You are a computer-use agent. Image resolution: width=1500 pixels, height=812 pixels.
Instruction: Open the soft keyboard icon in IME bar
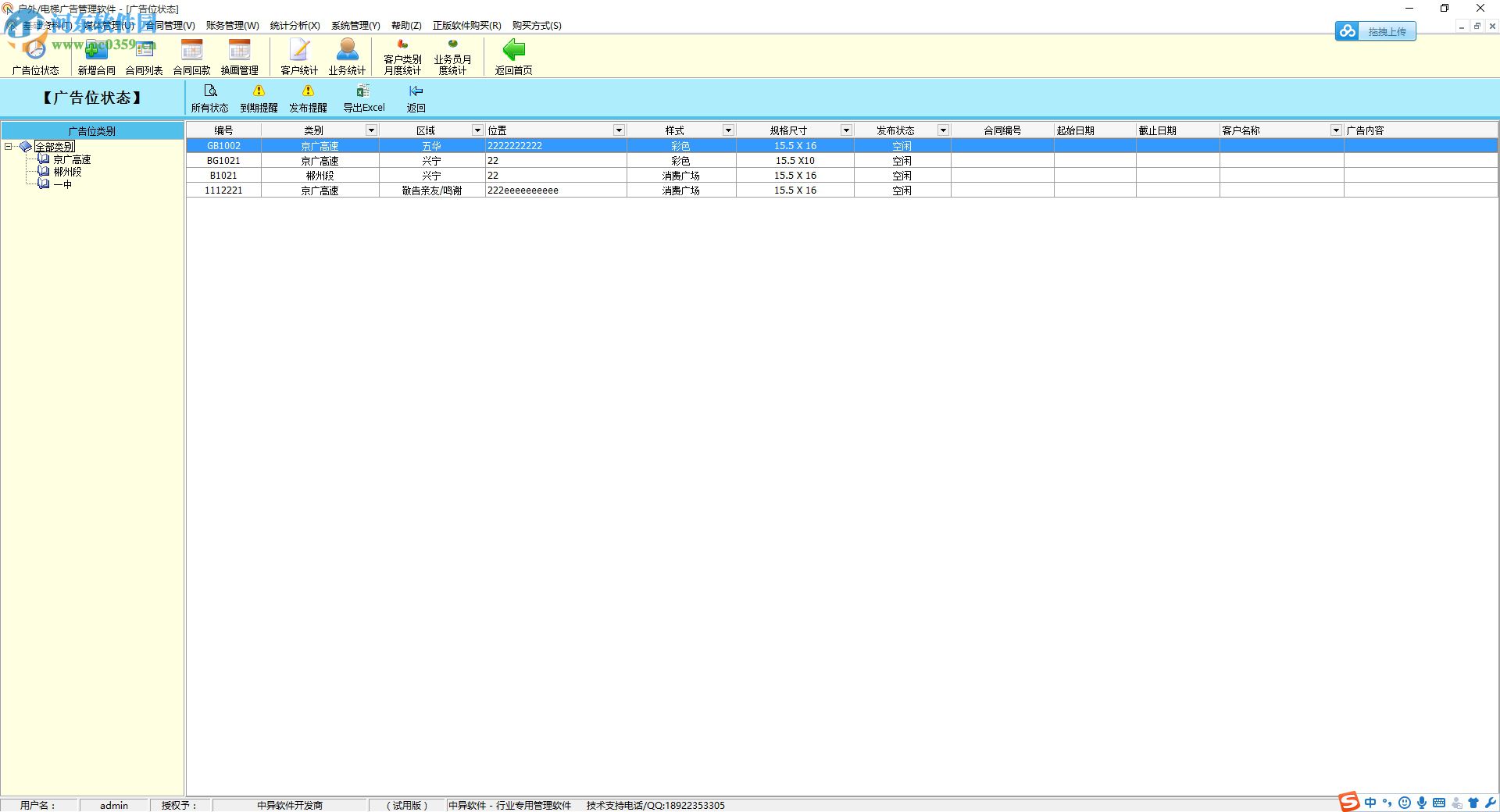click(x=1439, y=803)
